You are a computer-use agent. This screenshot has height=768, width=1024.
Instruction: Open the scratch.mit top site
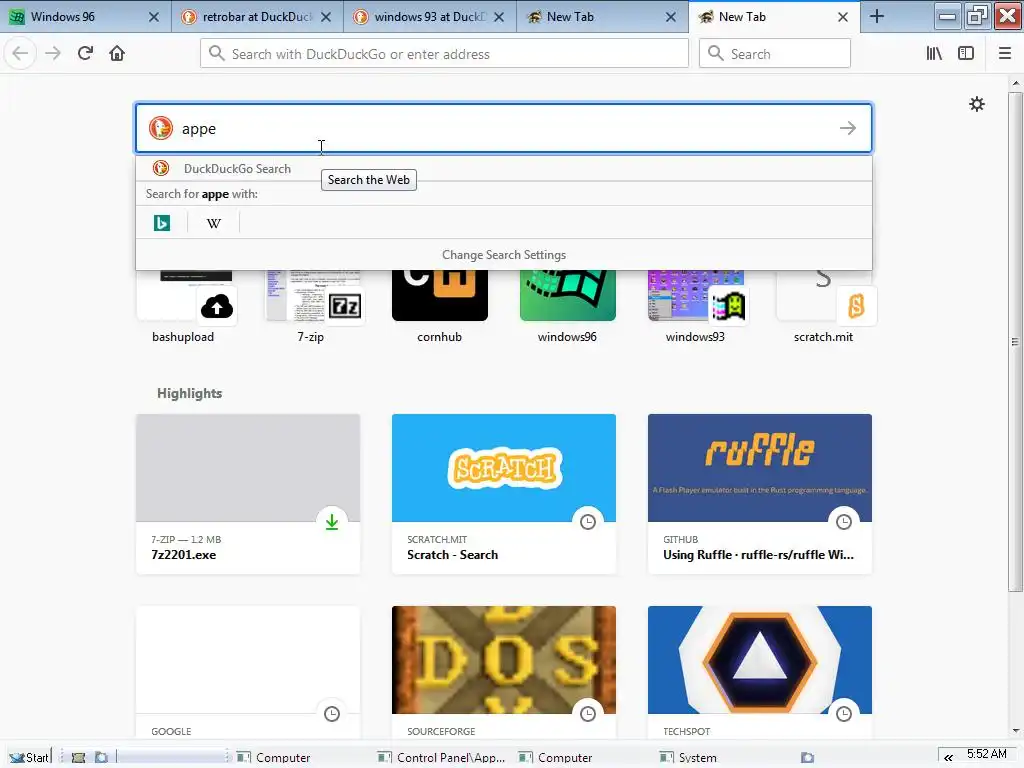823,307
